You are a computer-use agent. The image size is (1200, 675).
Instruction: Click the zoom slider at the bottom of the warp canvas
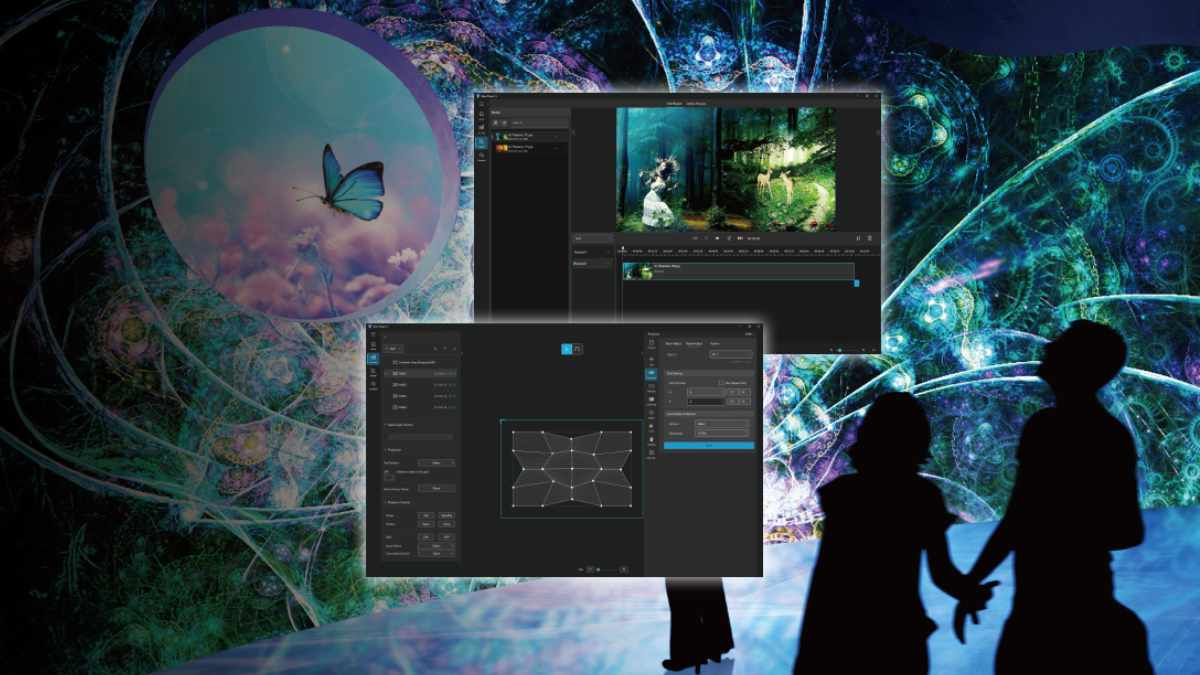(606, 568)
